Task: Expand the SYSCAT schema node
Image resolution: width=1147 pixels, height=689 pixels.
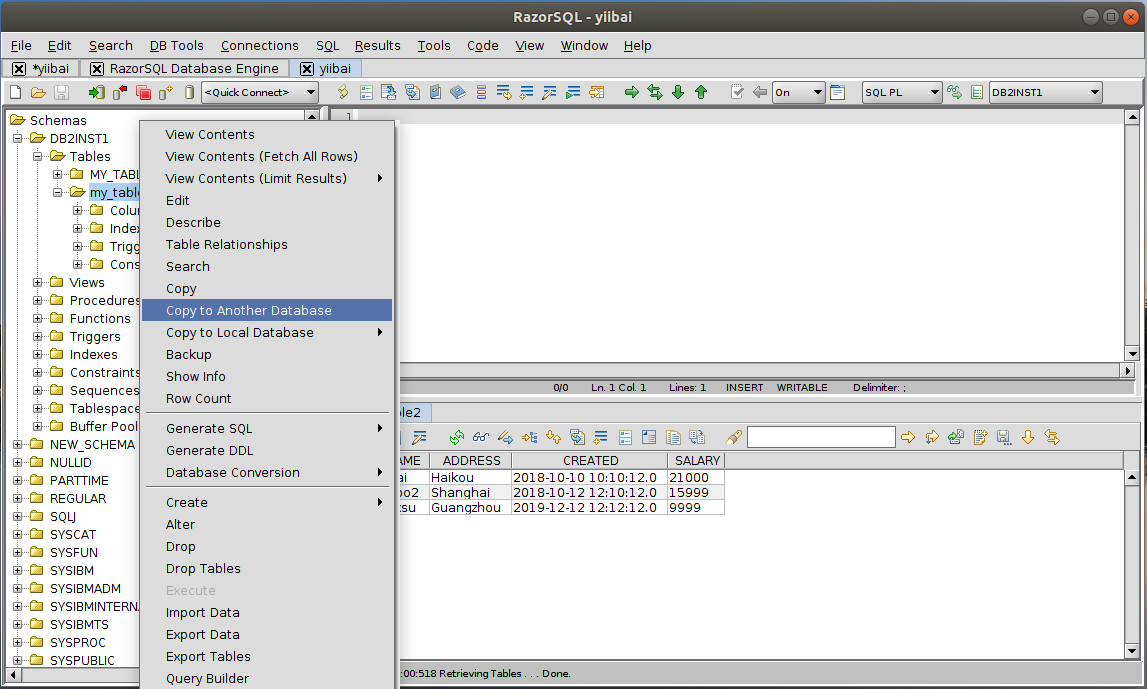Action: 18,535
